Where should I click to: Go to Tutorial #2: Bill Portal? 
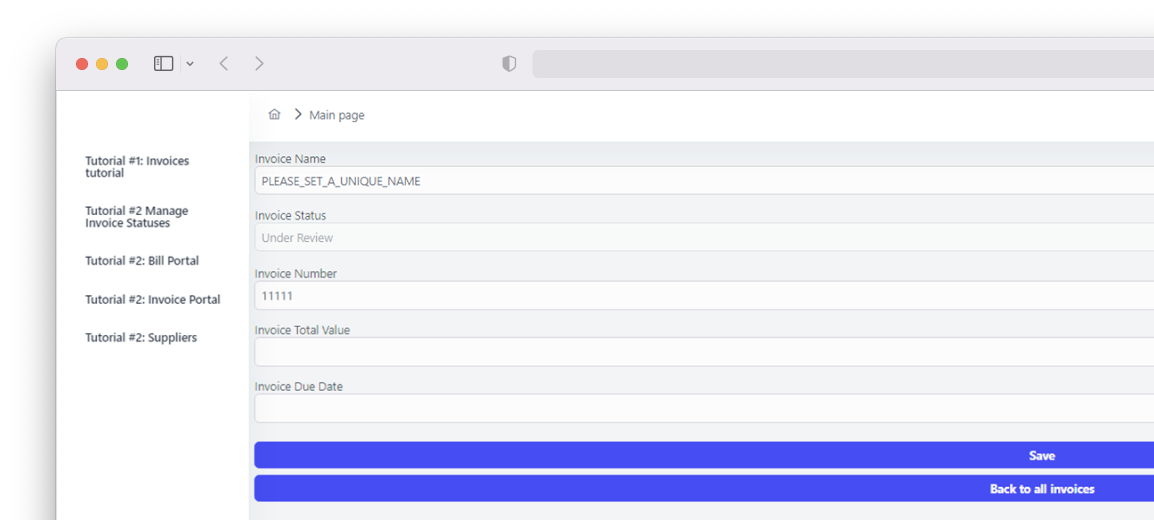142,261
